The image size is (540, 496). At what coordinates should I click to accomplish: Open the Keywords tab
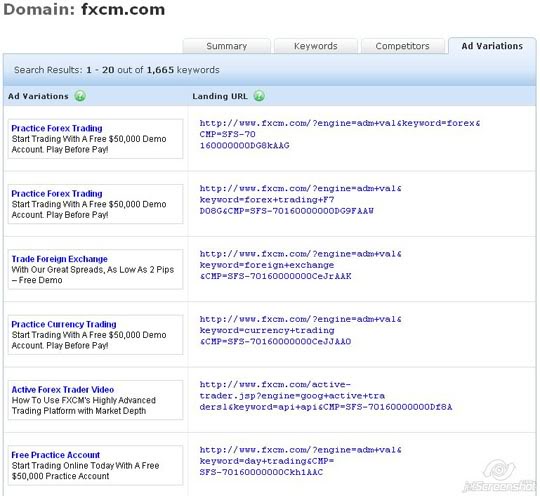coord(315,46)
